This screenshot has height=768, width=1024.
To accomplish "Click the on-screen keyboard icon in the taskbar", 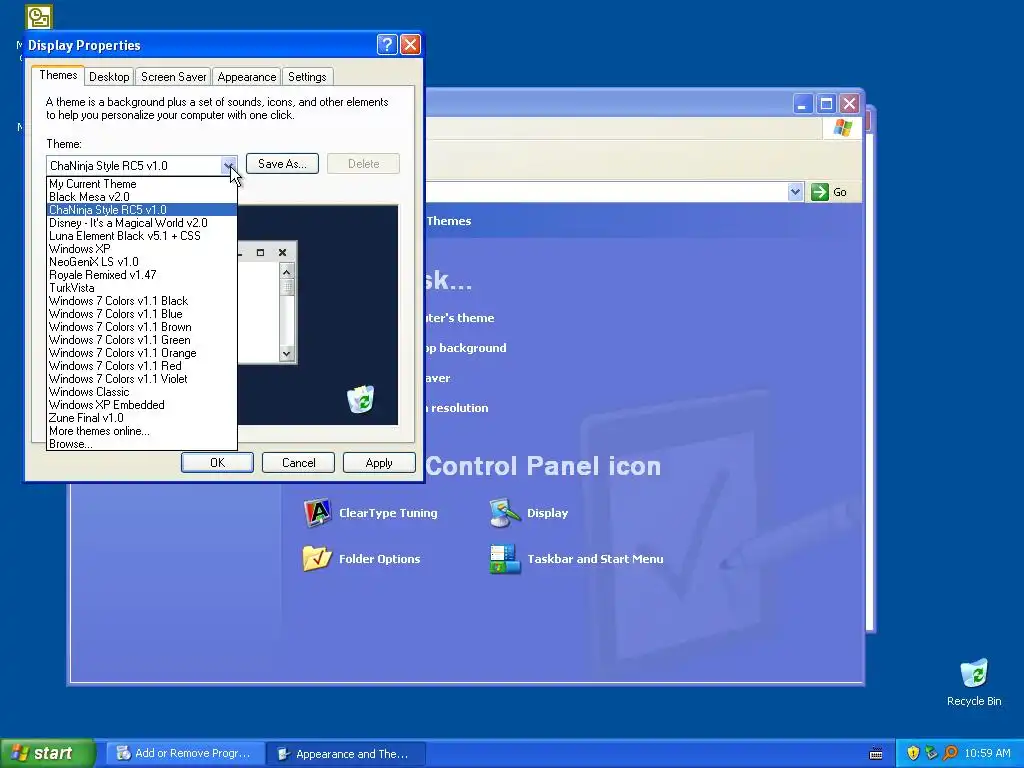I will [x=876, y=754].
